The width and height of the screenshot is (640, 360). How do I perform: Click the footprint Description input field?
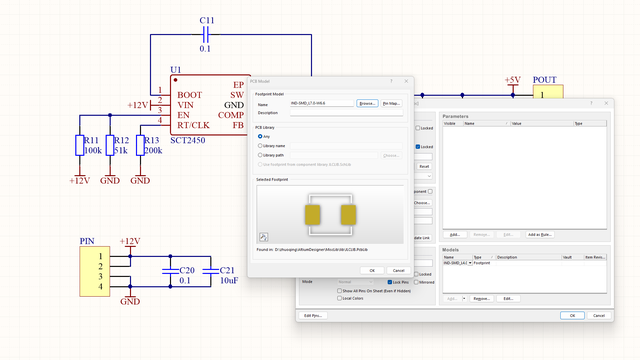tap(347, 113)
